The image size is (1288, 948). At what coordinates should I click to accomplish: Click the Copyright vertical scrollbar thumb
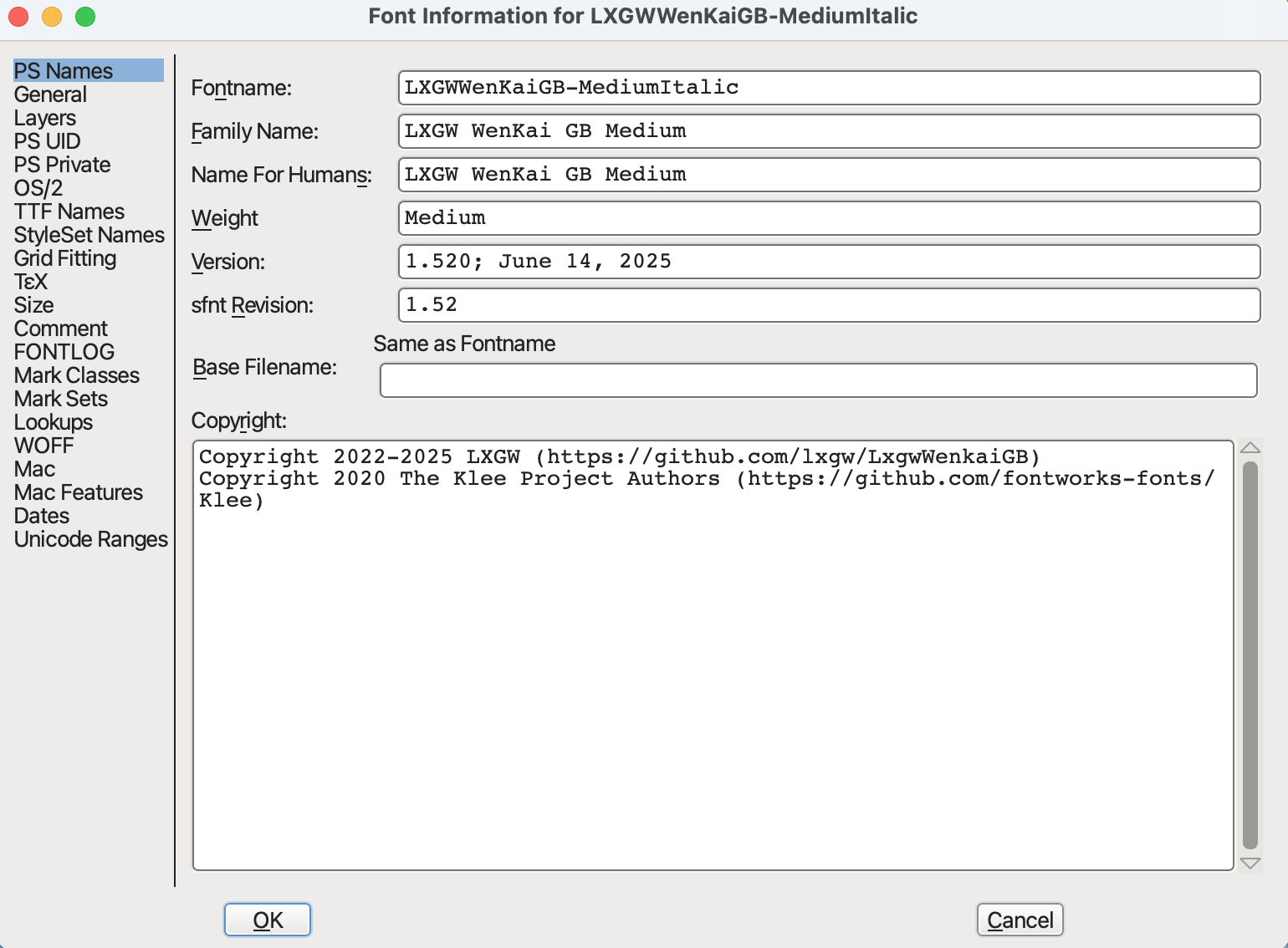(1250, 655)
